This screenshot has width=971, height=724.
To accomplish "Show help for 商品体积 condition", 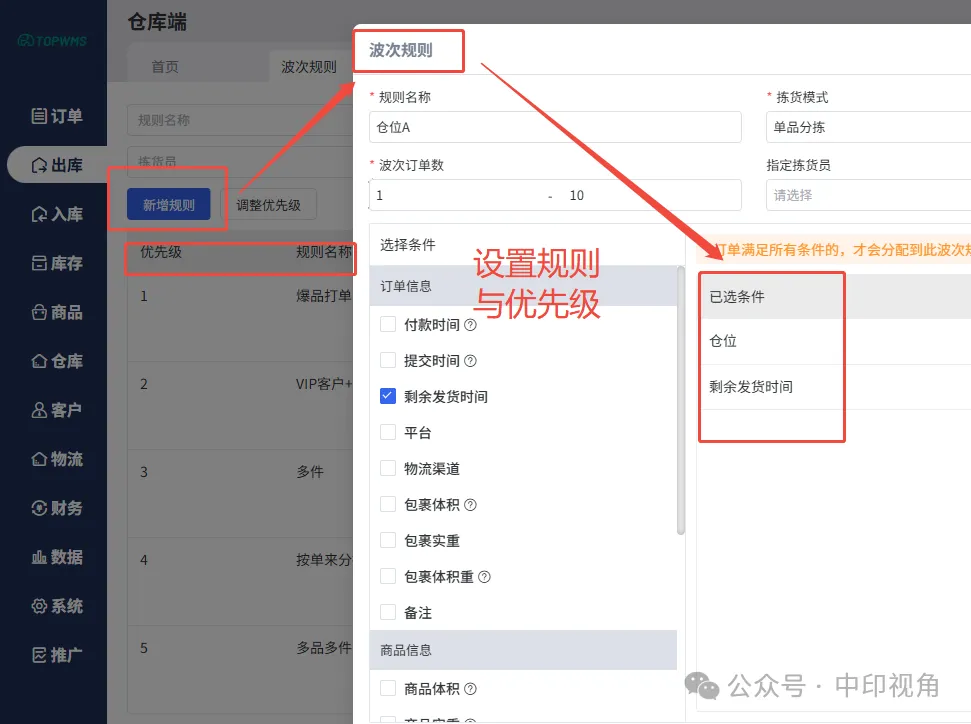I will tap(471, 689).
